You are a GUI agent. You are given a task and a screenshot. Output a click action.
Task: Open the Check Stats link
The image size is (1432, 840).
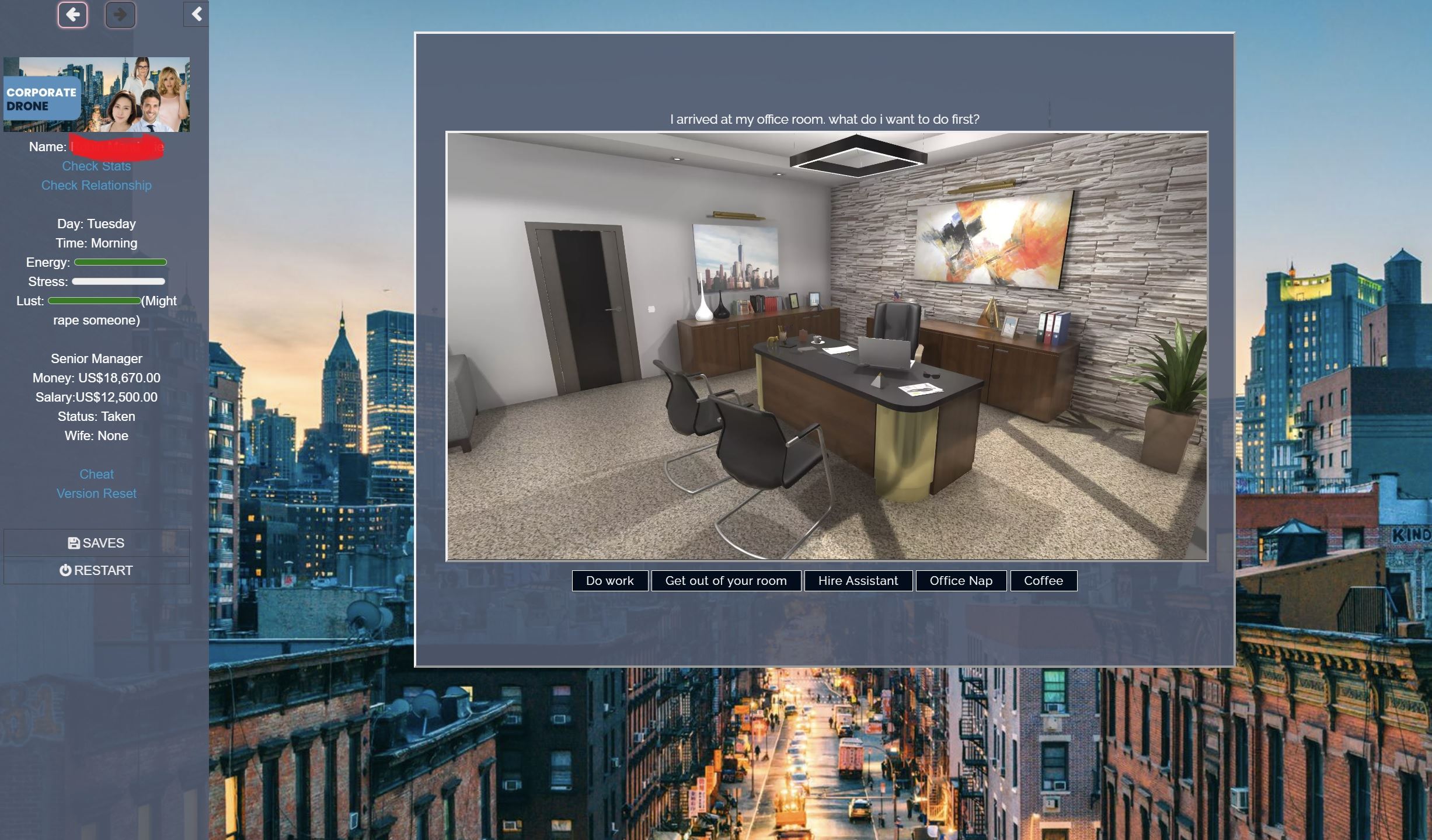coord(96,166)
